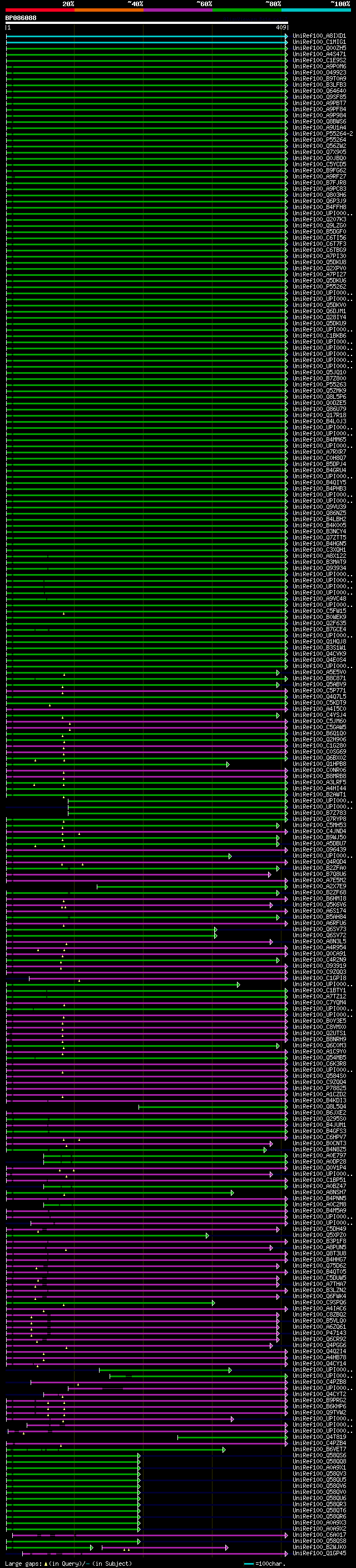
Task: Select the UniRef100_C5P771 label
Action: [x=319, y=691]
